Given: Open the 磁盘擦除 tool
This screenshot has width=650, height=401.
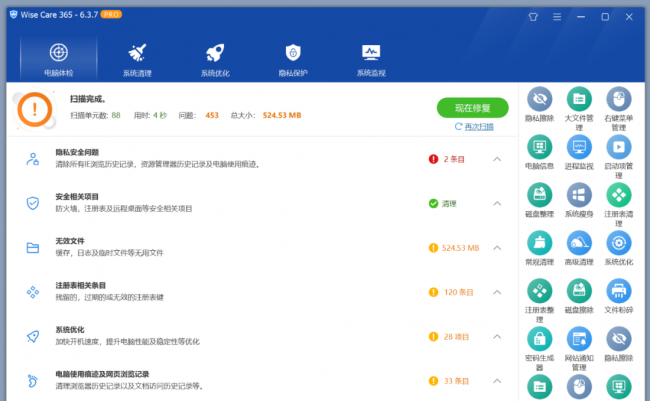Looking at the screenshot, I should click(x=579, y=296).
